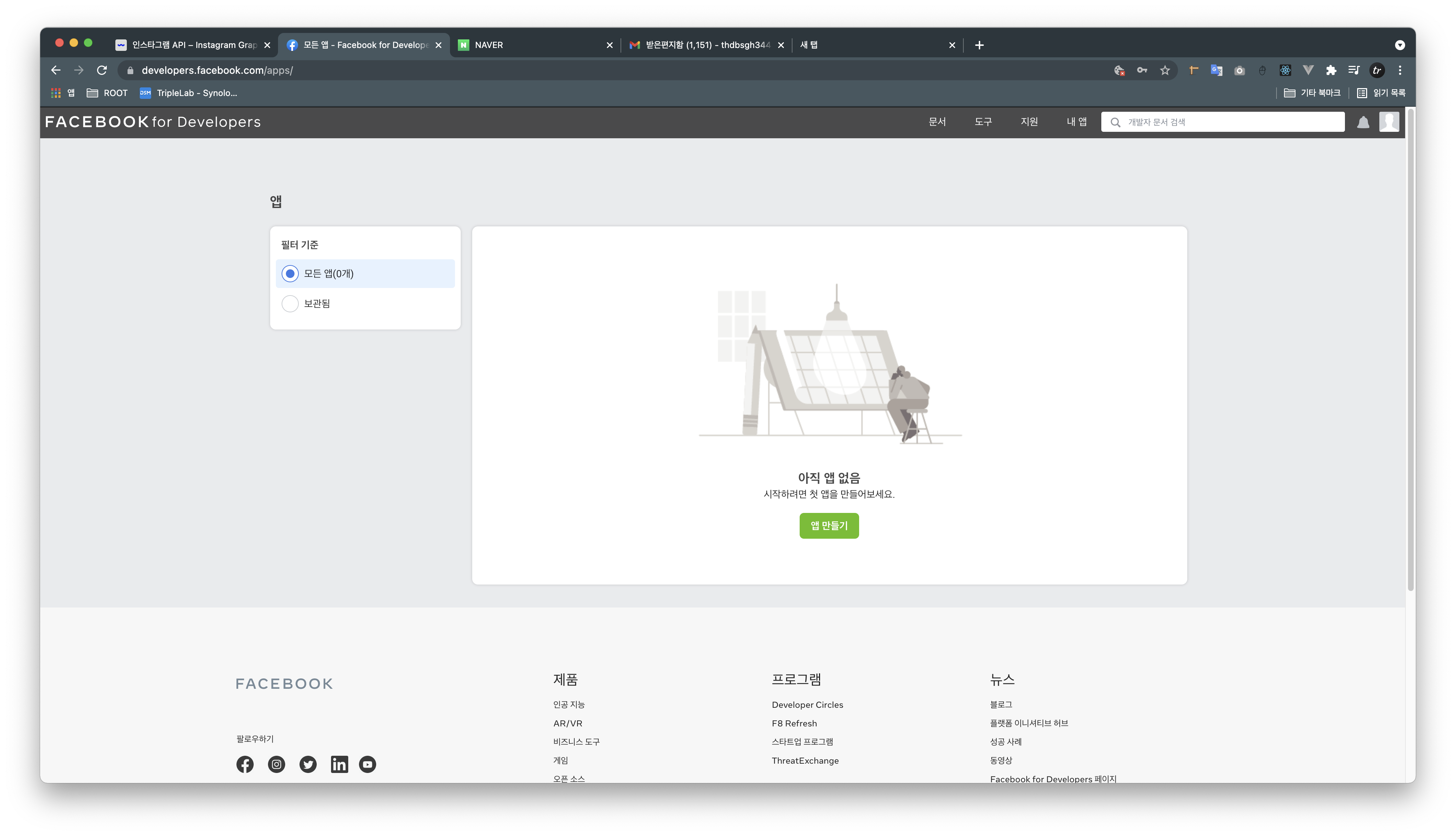Image resolution: width=1456 pixels, height=836 pixels.
Task: Select the 보관됨 radio filter
Action: pos(291,304)
